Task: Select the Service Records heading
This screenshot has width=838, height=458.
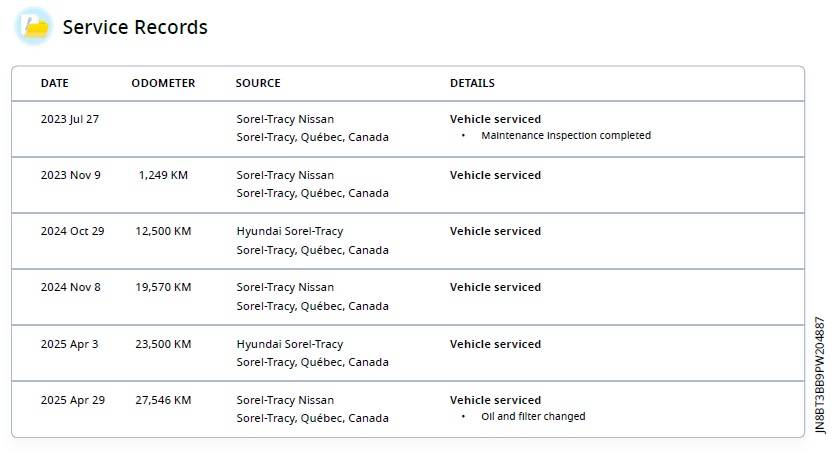Action: pos(135,27)
